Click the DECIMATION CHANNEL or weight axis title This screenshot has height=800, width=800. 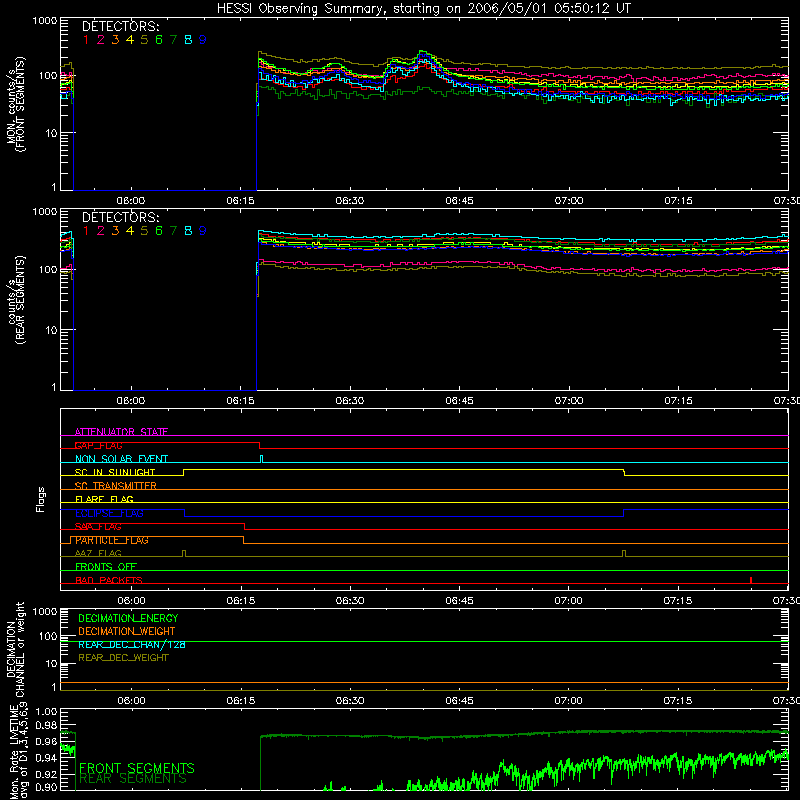point(15,649)
